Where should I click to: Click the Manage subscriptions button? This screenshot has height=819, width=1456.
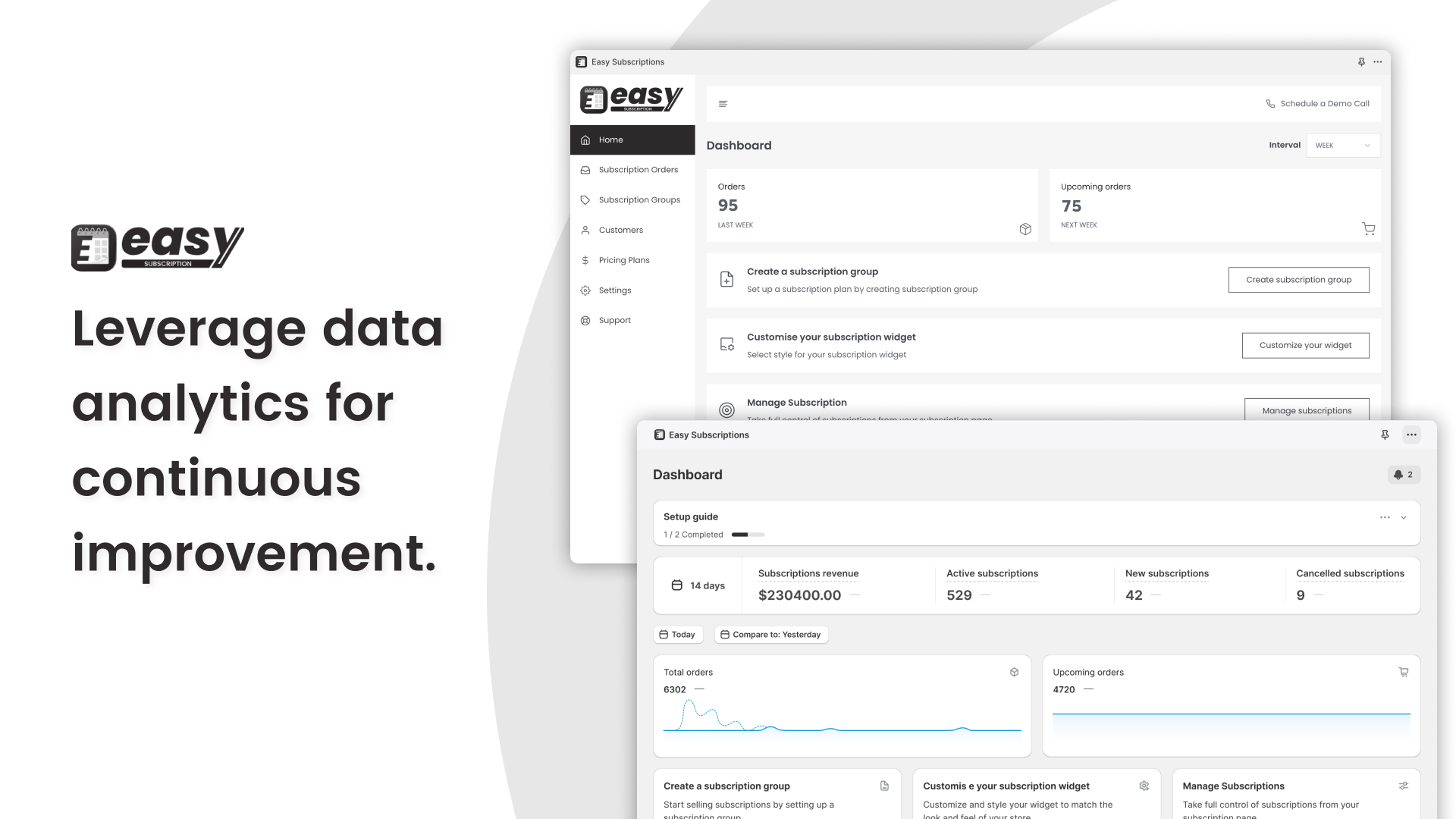[x=1307, y=410]
